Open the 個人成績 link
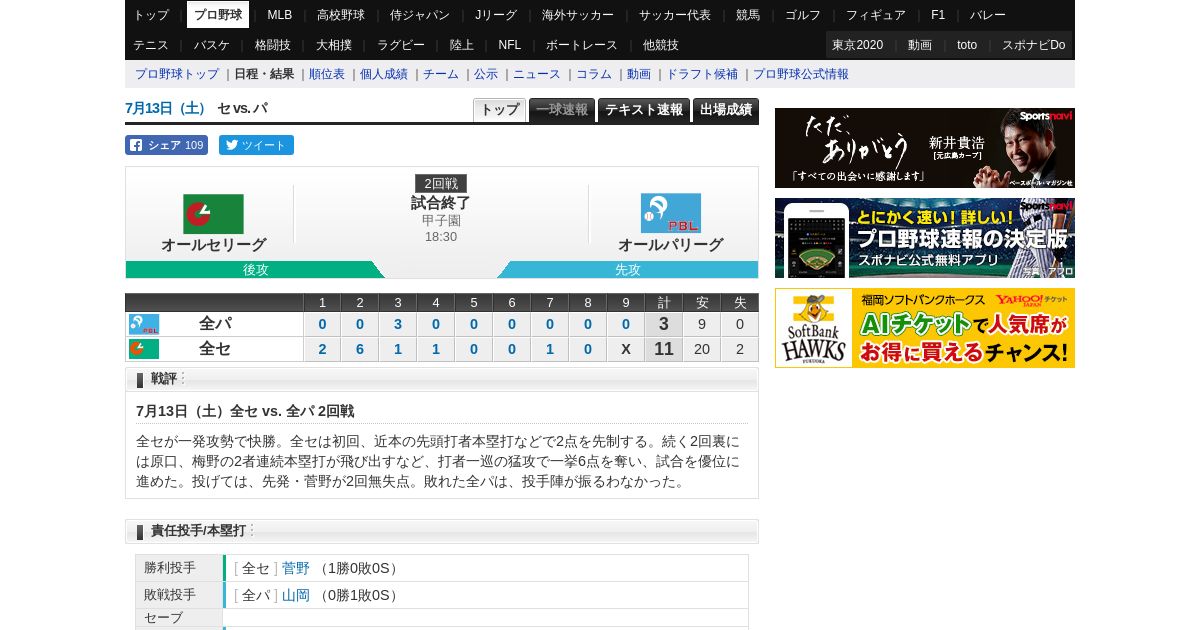 (x=384, y=74)
